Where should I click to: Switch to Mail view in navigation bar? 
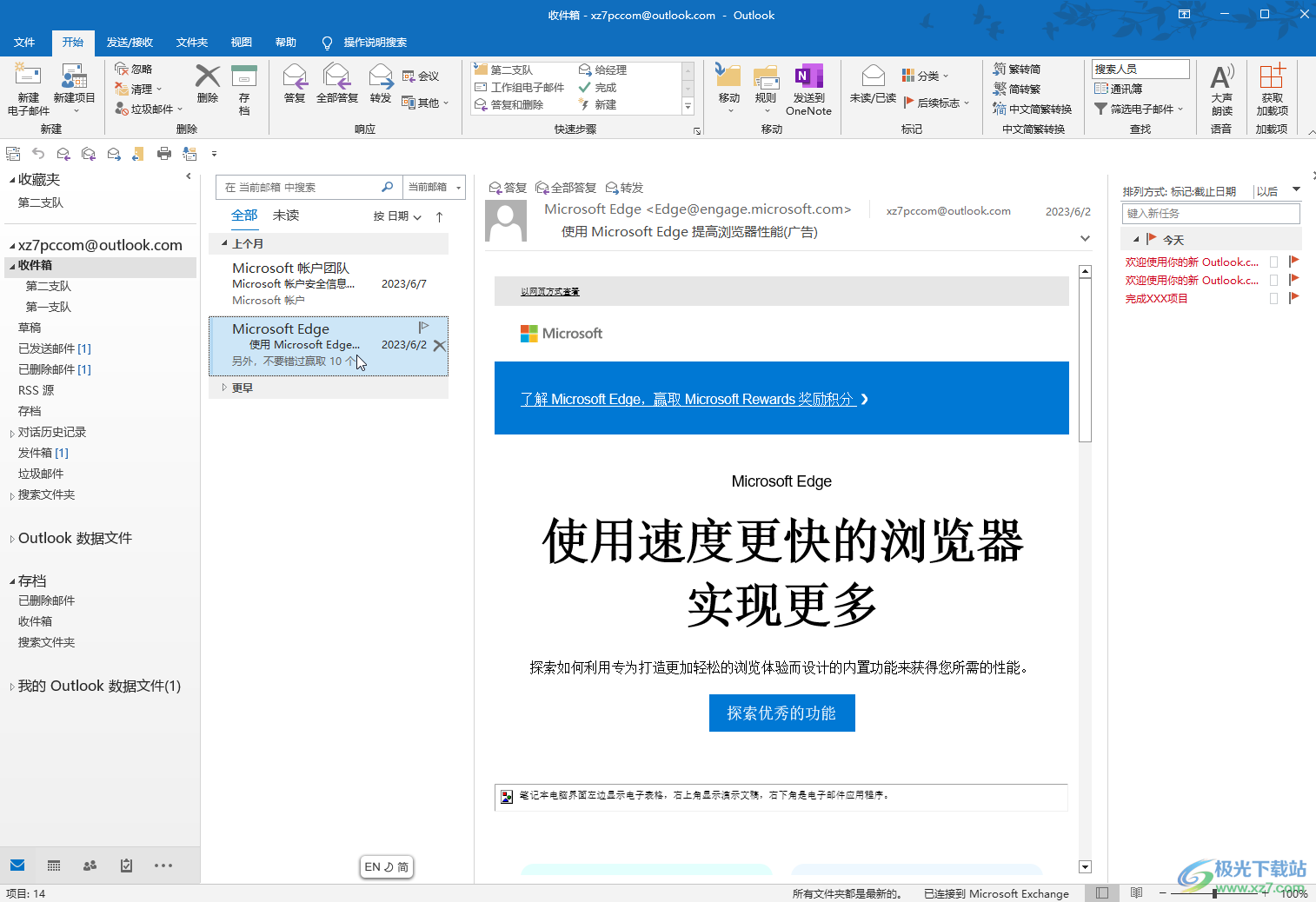coord(17,866)
